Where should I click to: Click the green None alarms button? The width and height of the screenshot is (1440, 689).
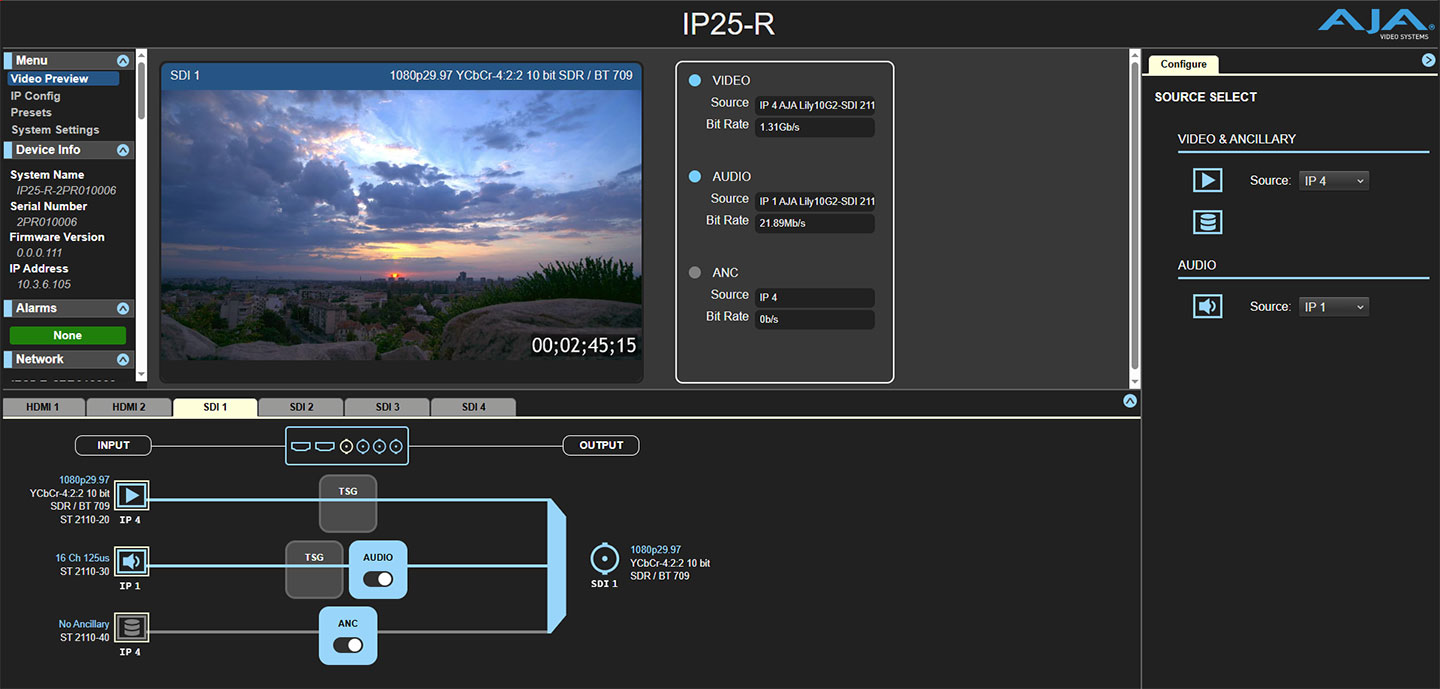68,336
